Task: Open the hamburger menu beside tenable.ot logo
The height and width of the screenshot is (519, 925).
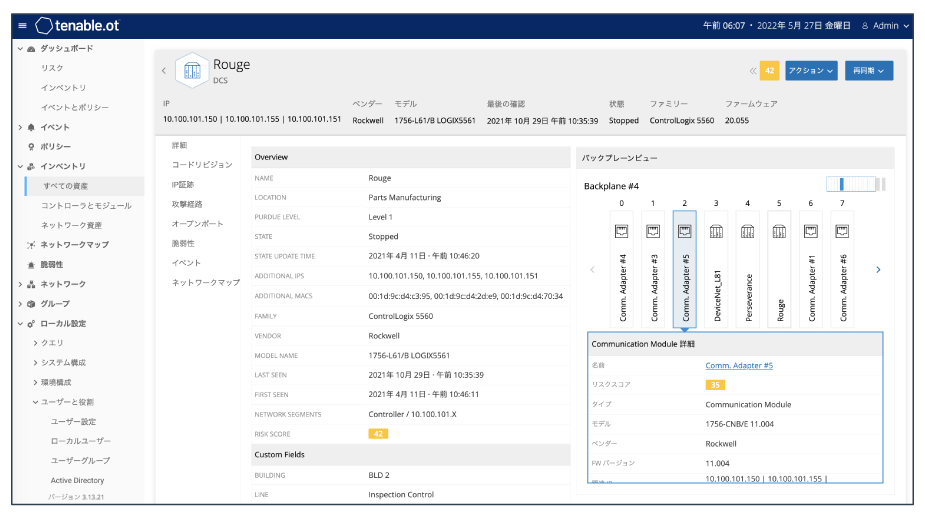Action: pos(23,25)
